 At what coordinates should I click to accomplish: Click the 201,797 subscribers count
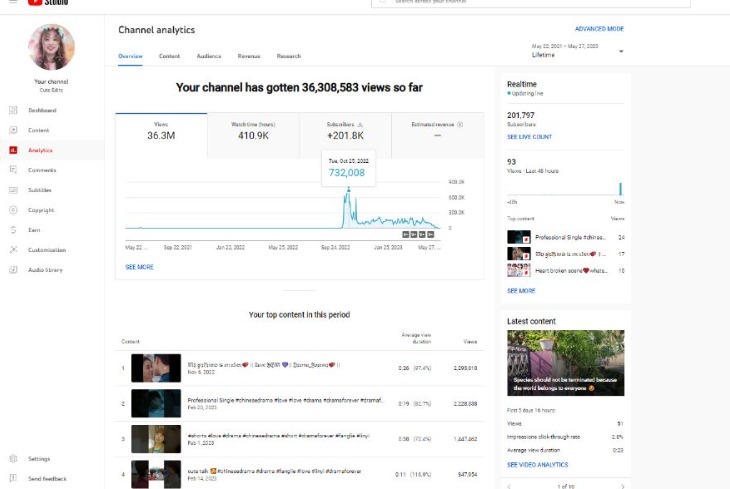521,115
